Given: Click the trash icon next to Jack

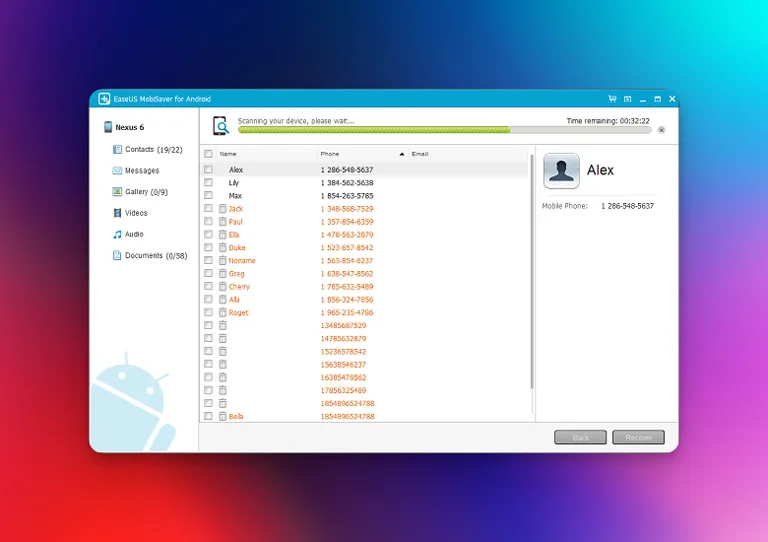Looking at the screenshot, I should (222, 209).
